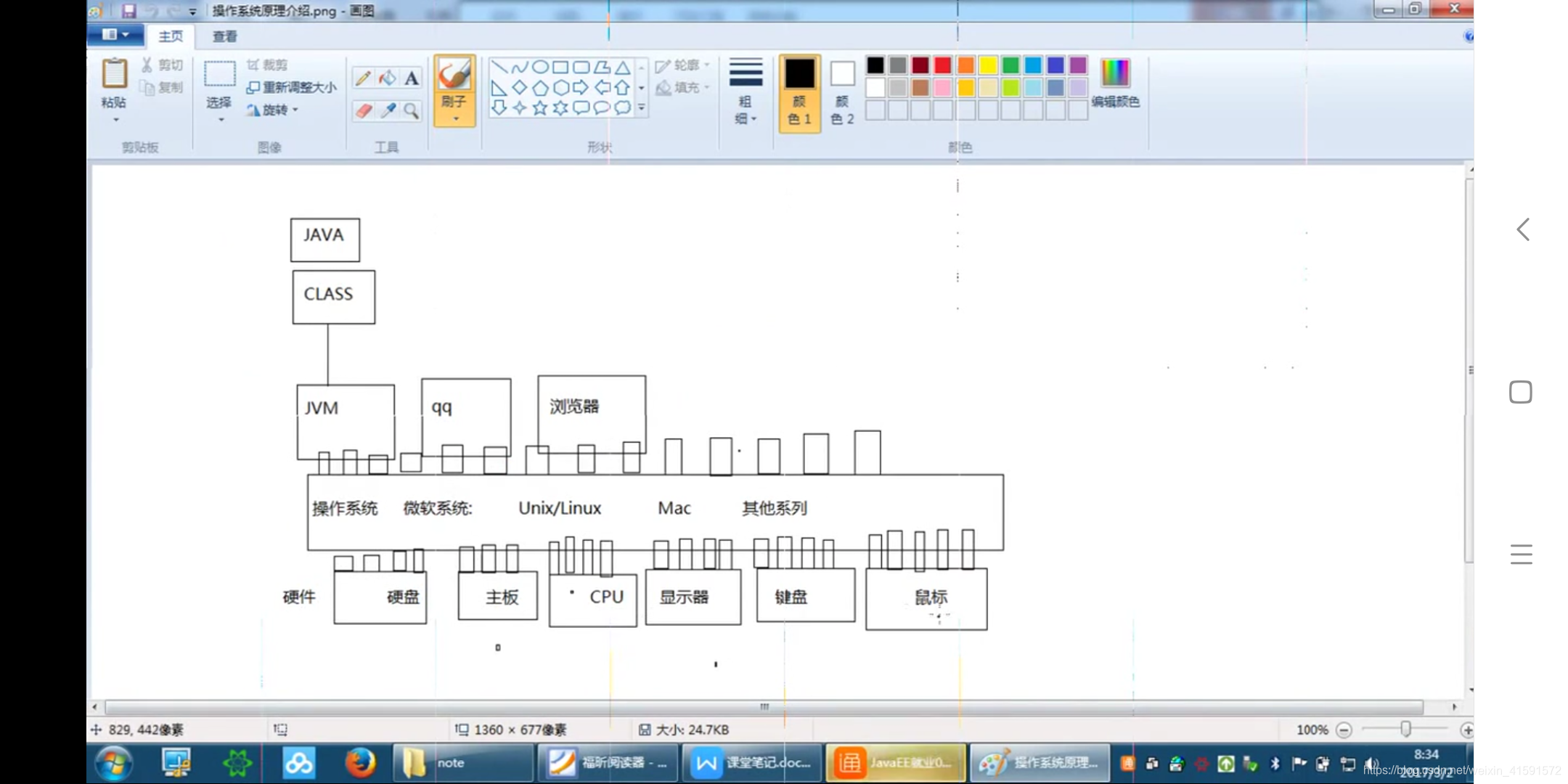Expand the Paste dropdown arrow
Screen dimensions: 1568x784
coord(115,119)
